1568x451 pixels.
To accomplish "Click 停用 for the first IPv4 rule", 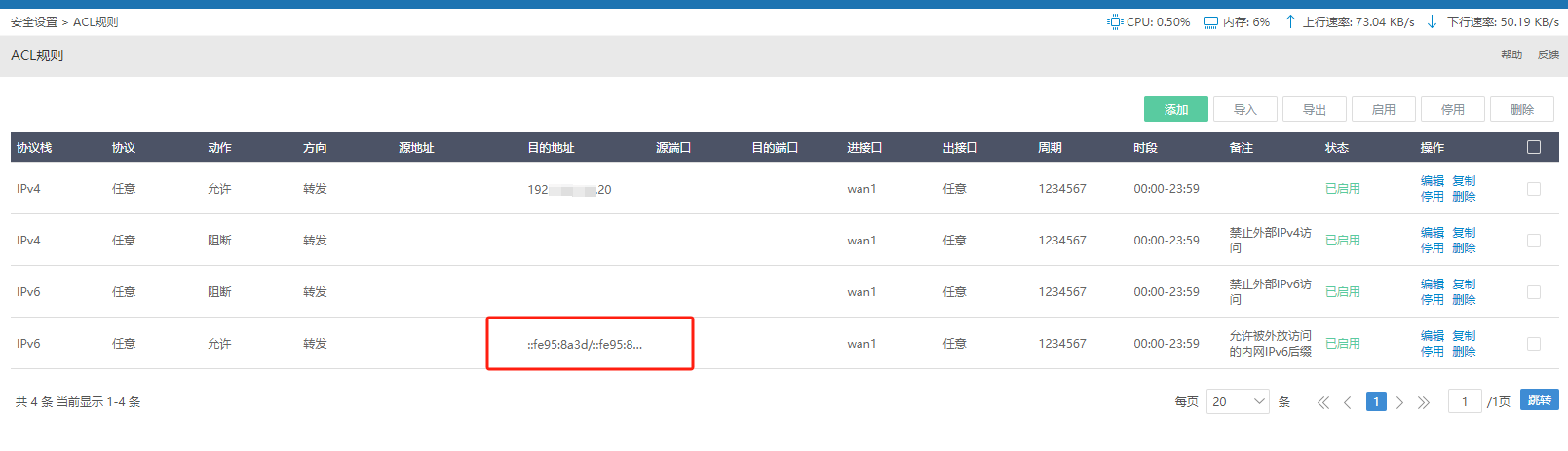I will [1432, 197].
